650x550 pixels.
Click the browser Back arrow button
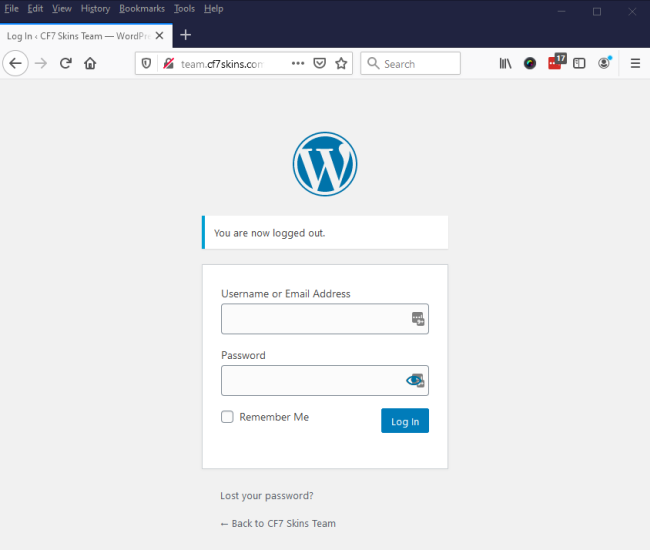coord(15,63)
